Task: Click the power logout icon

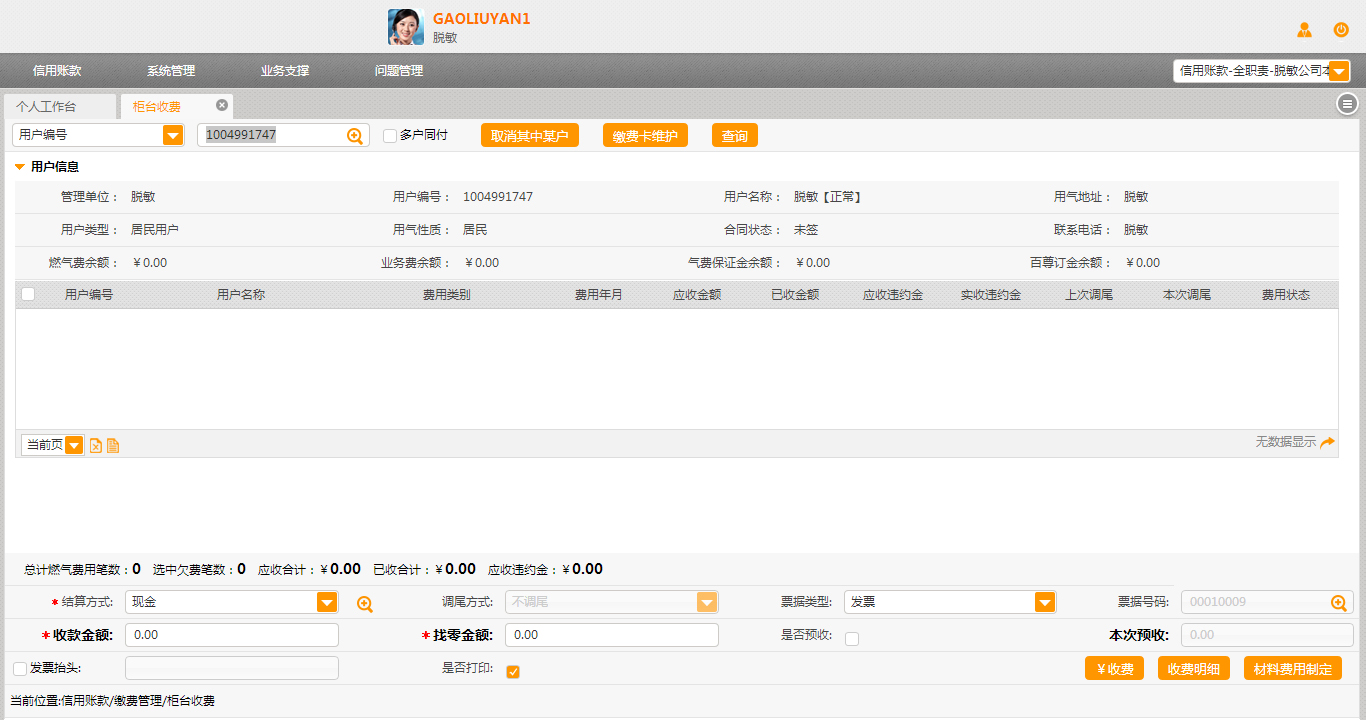Action: (1341, 30)
